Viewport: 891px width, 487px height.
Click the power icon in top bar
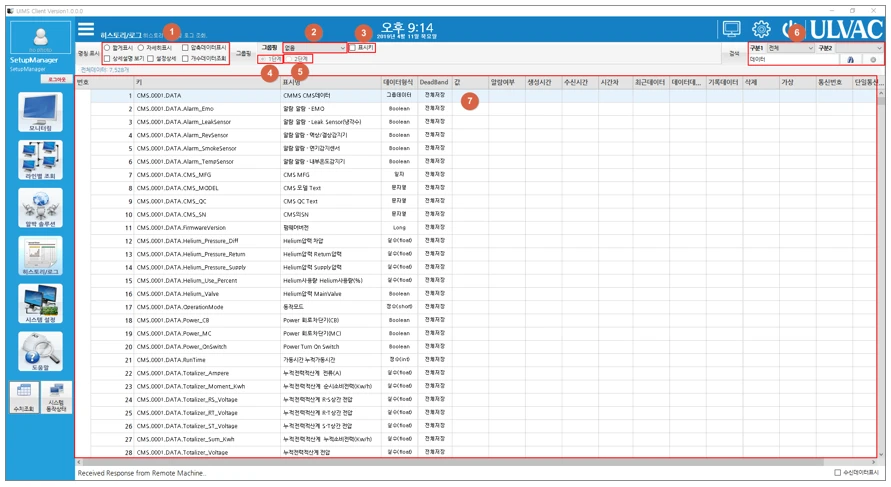(x=789, y=29)
